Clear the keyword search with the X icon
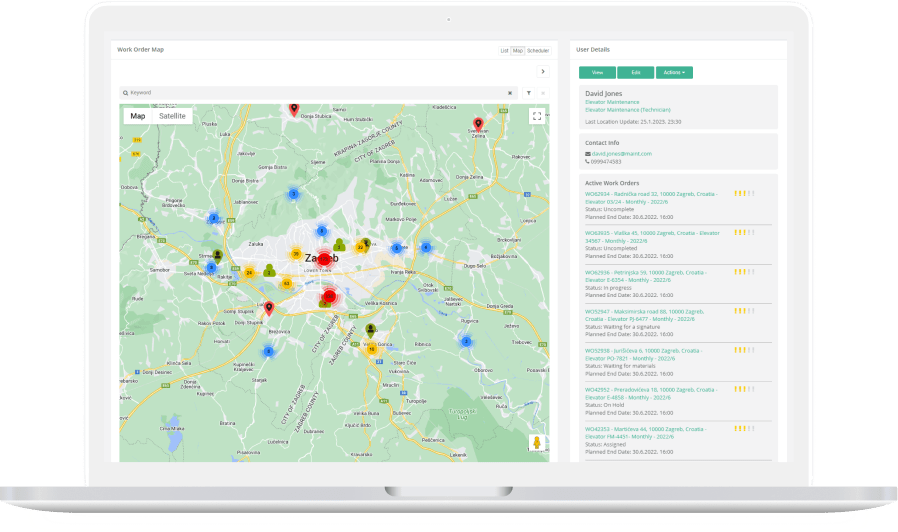Screen dimensions: 898x532 point(510,93)
